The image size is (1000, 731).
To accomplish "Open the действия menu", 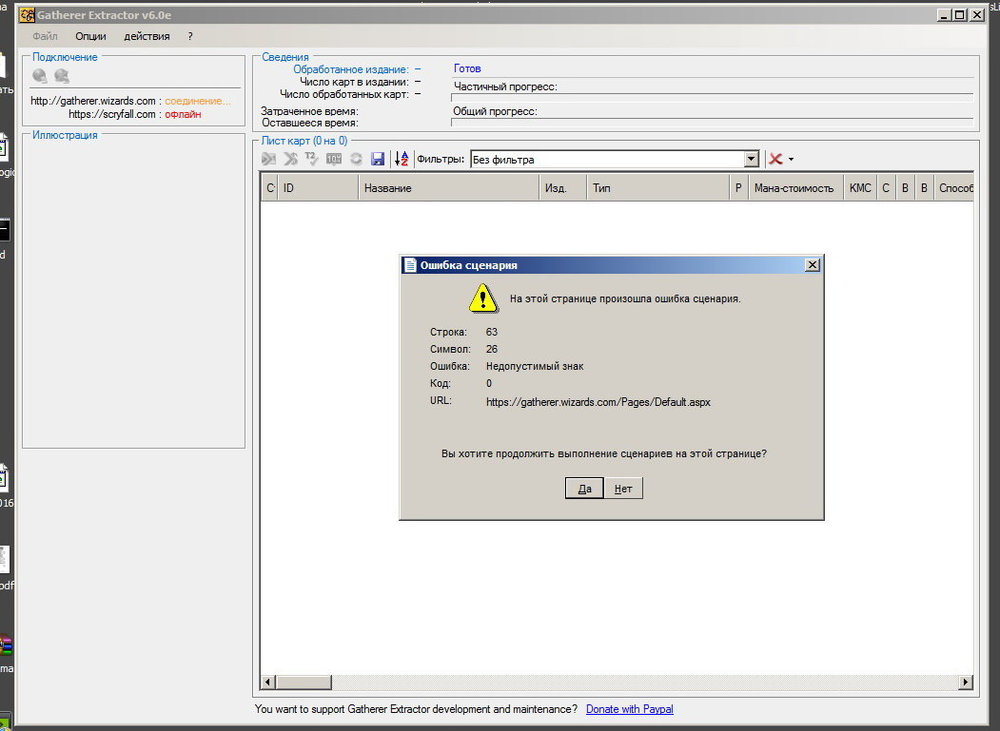I will coord(146,36).
